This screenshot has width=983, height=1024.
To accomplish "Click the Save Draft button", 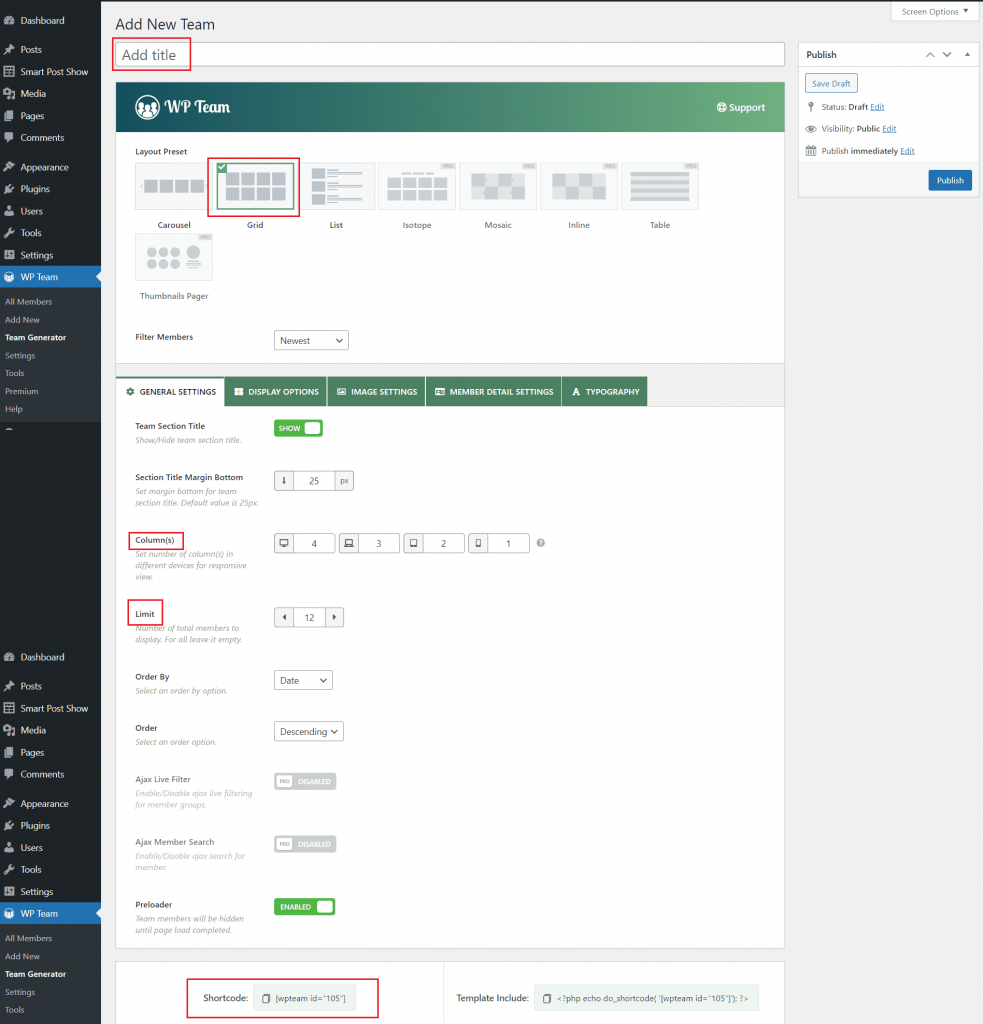I will [831, 84].
